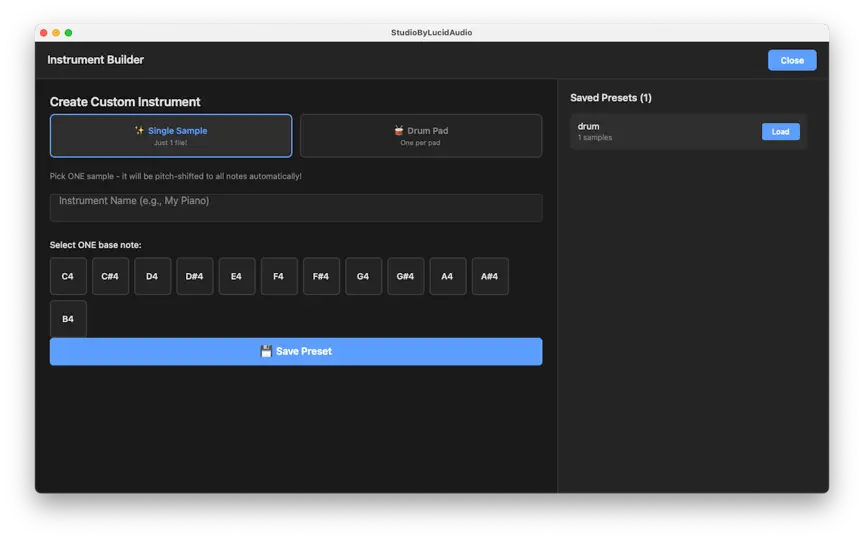This screenshot has height=540, width=864.
Task: Click the StudioByLucidAudio window title
Action: [431, 33]
